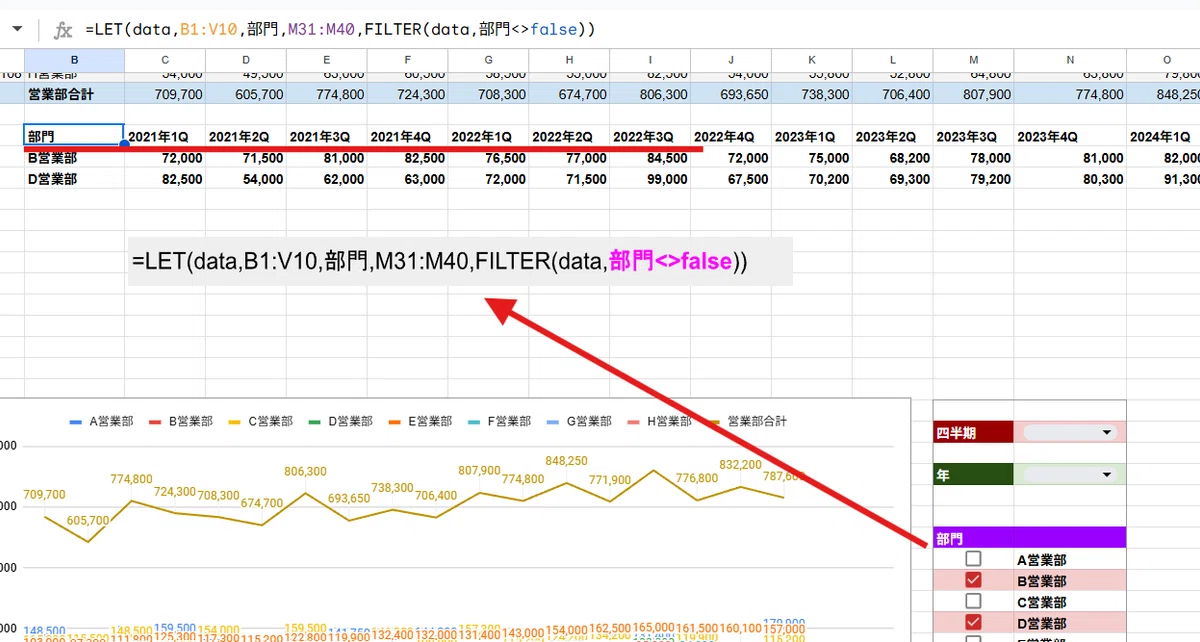Select column N header
The image size is (1200, 642).
(1070, 60)
